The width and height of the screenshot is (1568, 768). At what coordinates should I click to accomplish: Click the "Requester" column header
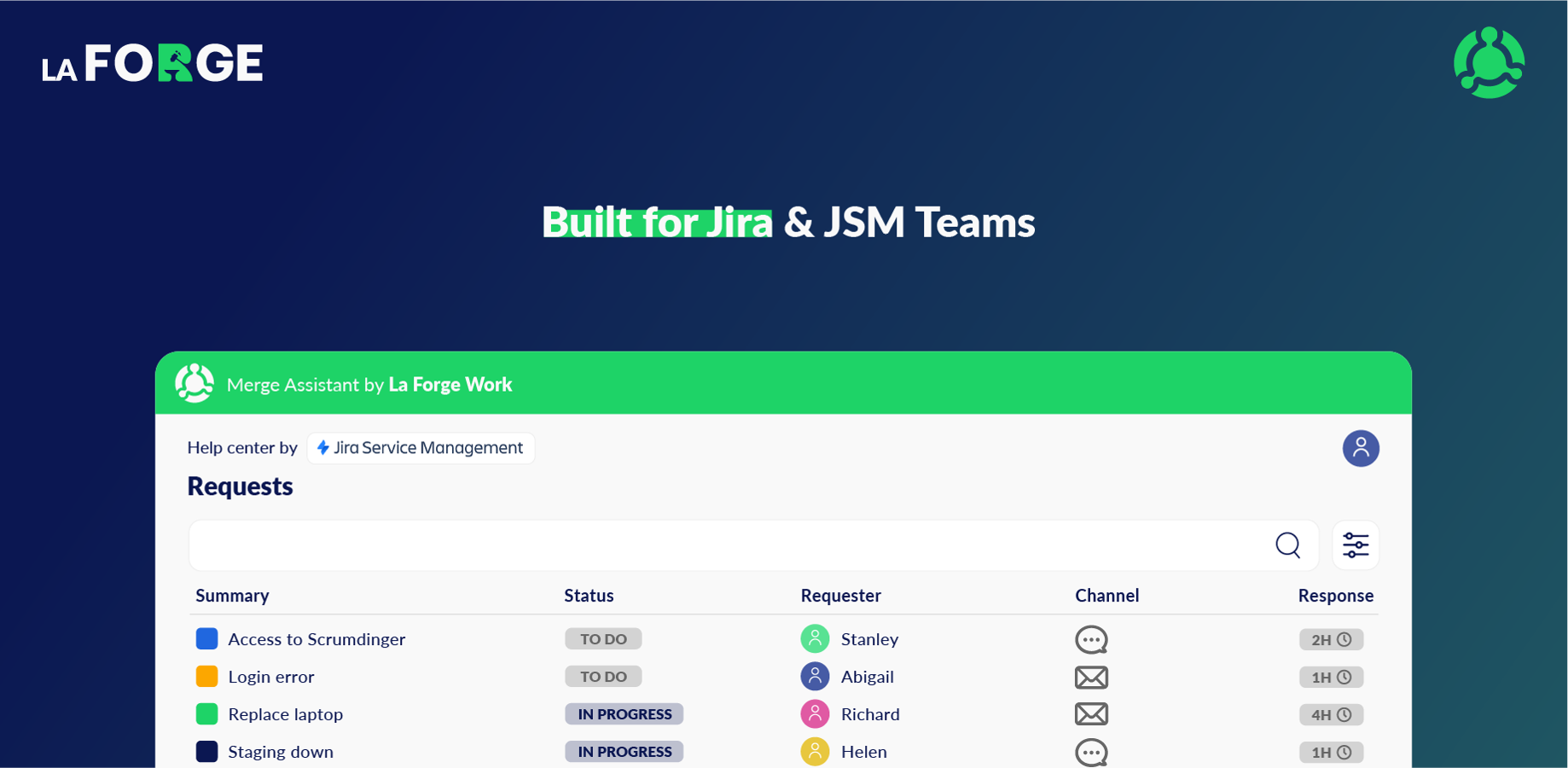[840, 596]
